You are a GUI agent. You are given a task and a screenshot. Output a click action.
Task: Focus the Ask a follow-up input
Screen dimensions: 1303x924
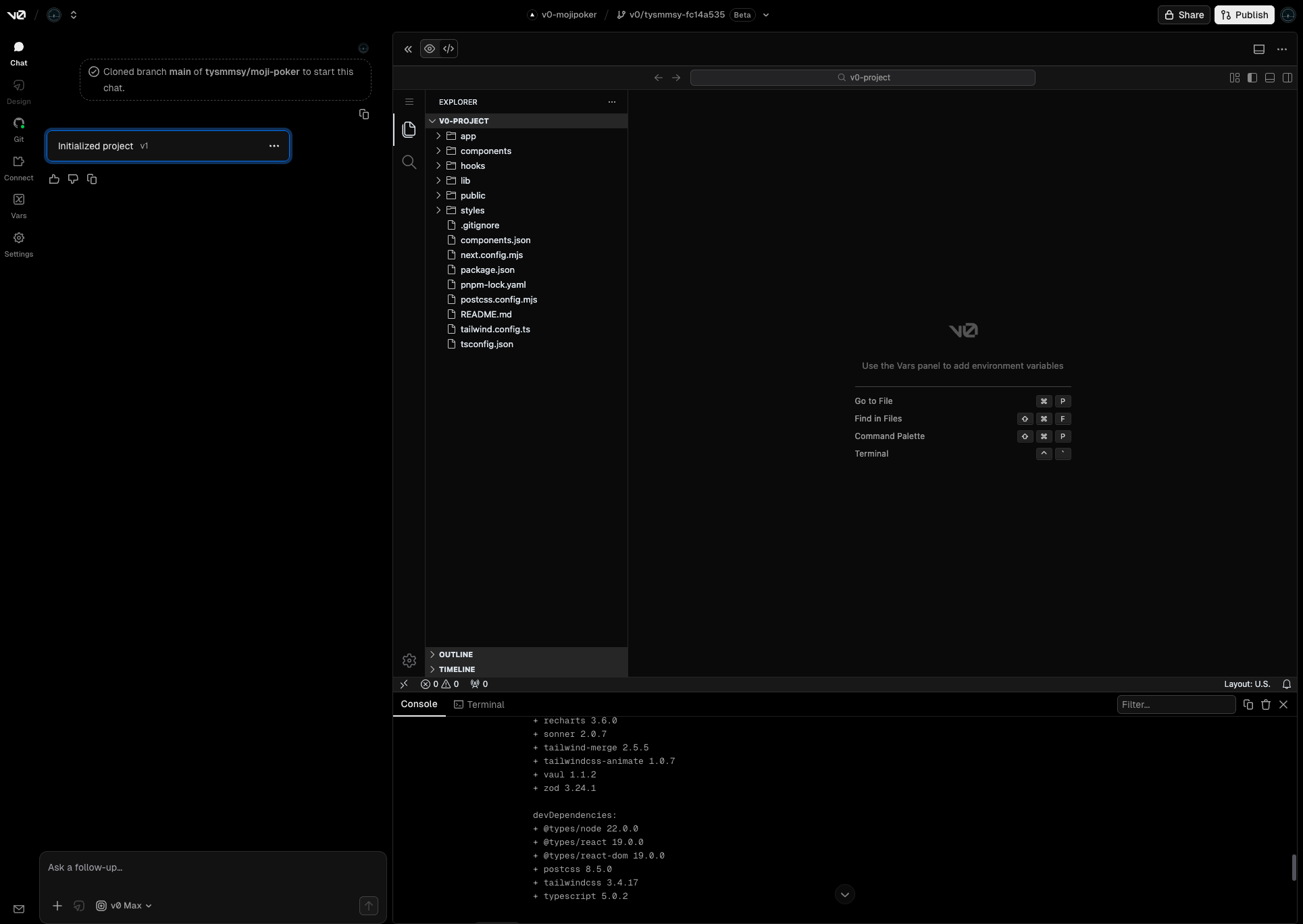pos(212,867)
